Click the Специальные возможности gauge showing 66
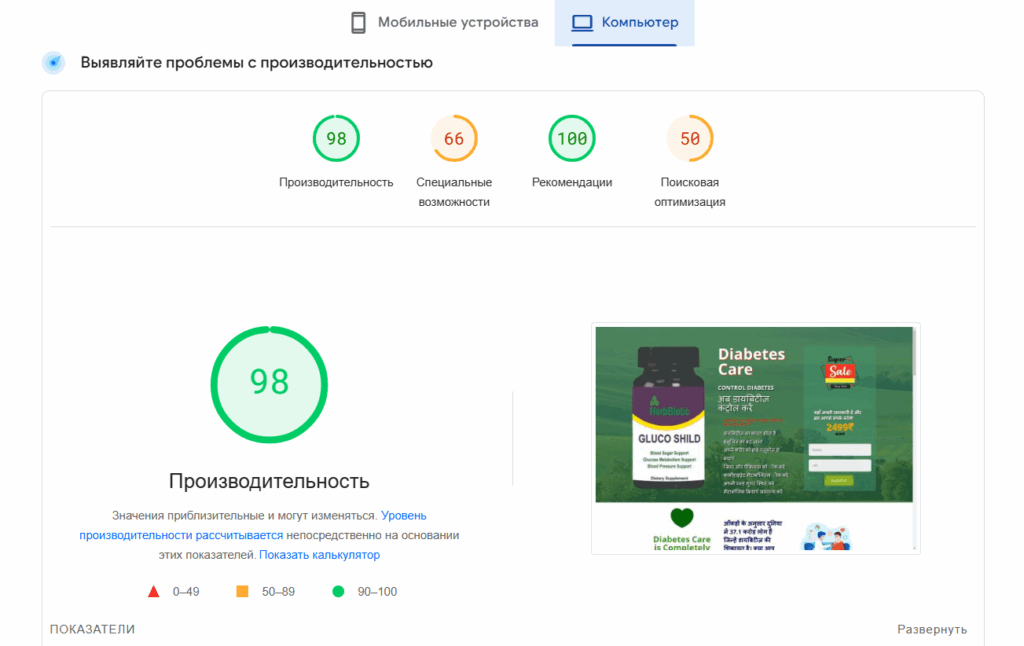The width and height of the screenshot is (1024, 646). click(x=454, y=138)
